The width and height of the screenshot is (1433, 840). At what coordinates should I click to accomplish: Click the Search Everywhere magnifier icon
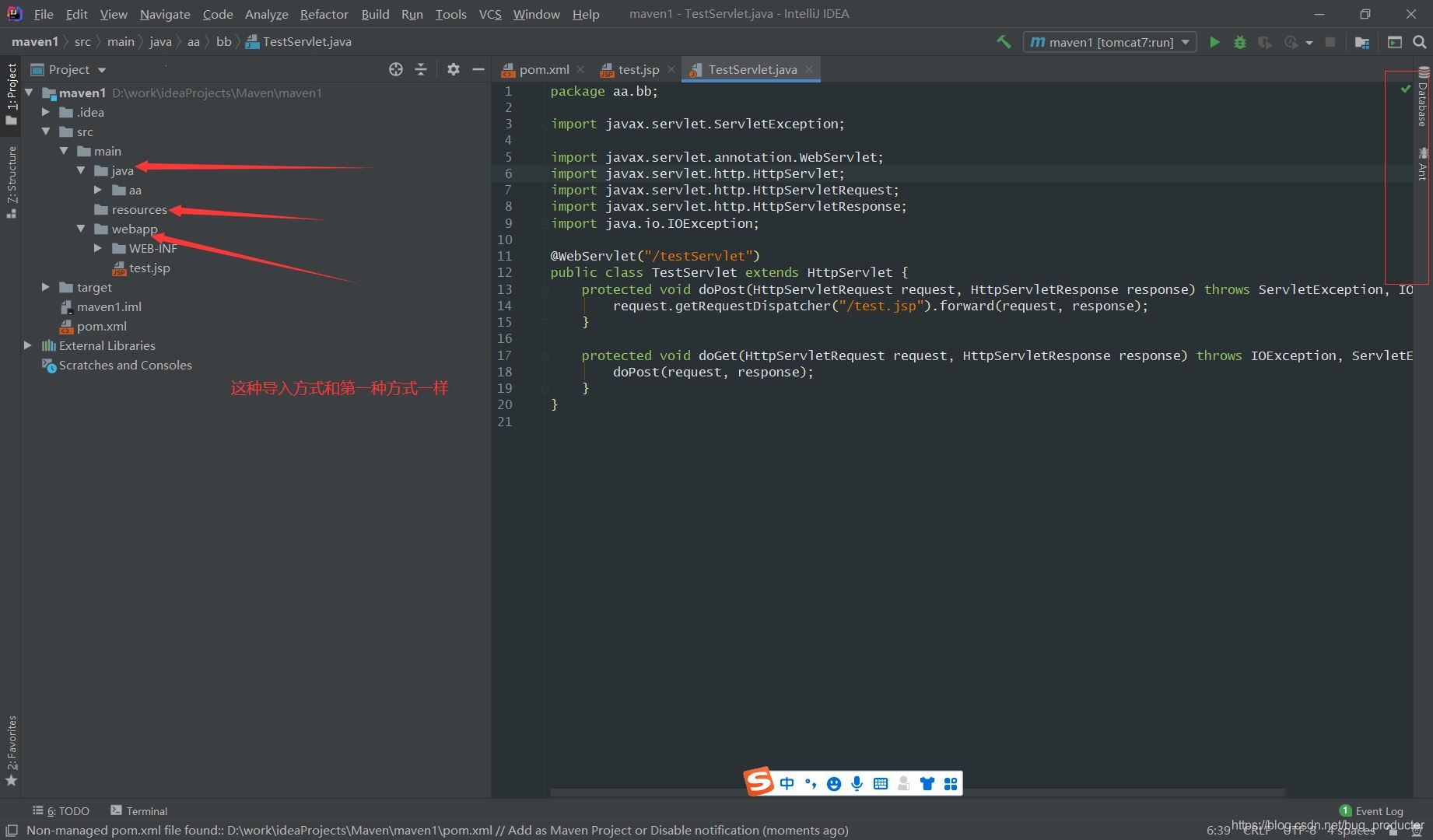[1420, 42]
